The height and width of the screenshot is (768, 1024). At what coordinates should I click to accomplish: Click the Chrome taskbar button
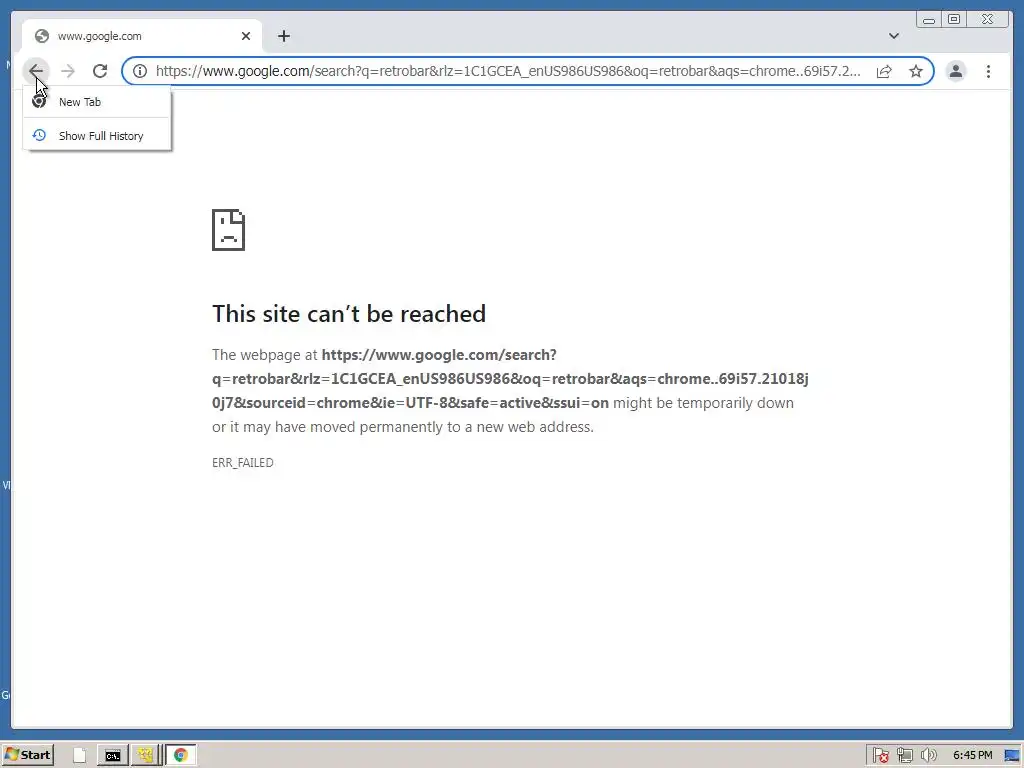coord(181,755)
